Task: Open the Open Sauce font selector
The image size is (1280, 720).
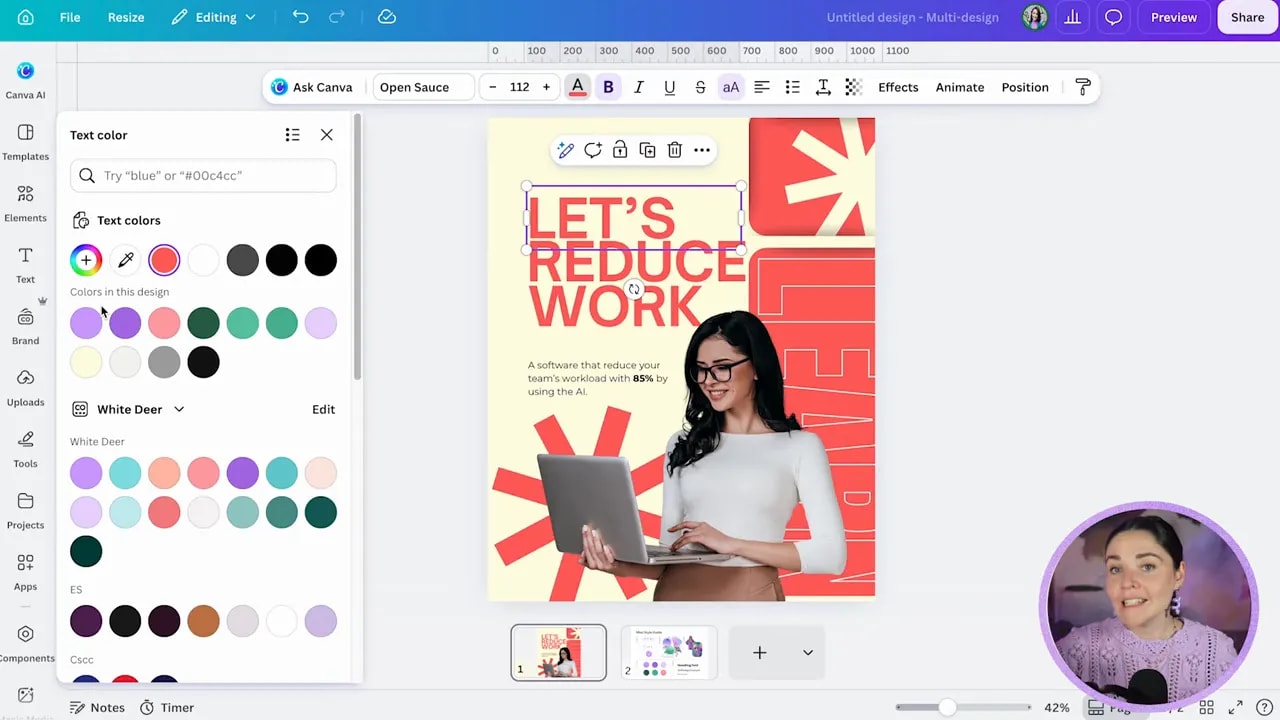Action: point(424,87)
